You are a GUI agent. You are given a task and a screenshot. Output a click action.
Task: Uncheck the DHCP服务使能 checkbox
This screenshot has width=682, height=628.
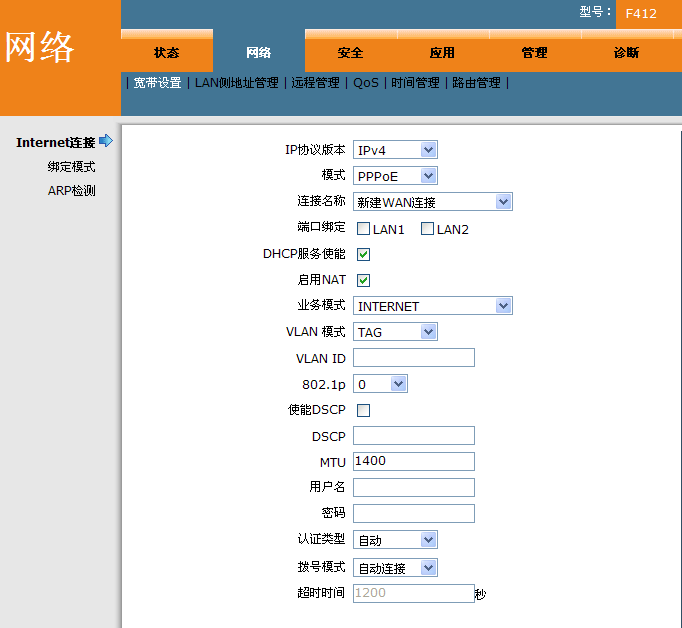pos(364,254)
